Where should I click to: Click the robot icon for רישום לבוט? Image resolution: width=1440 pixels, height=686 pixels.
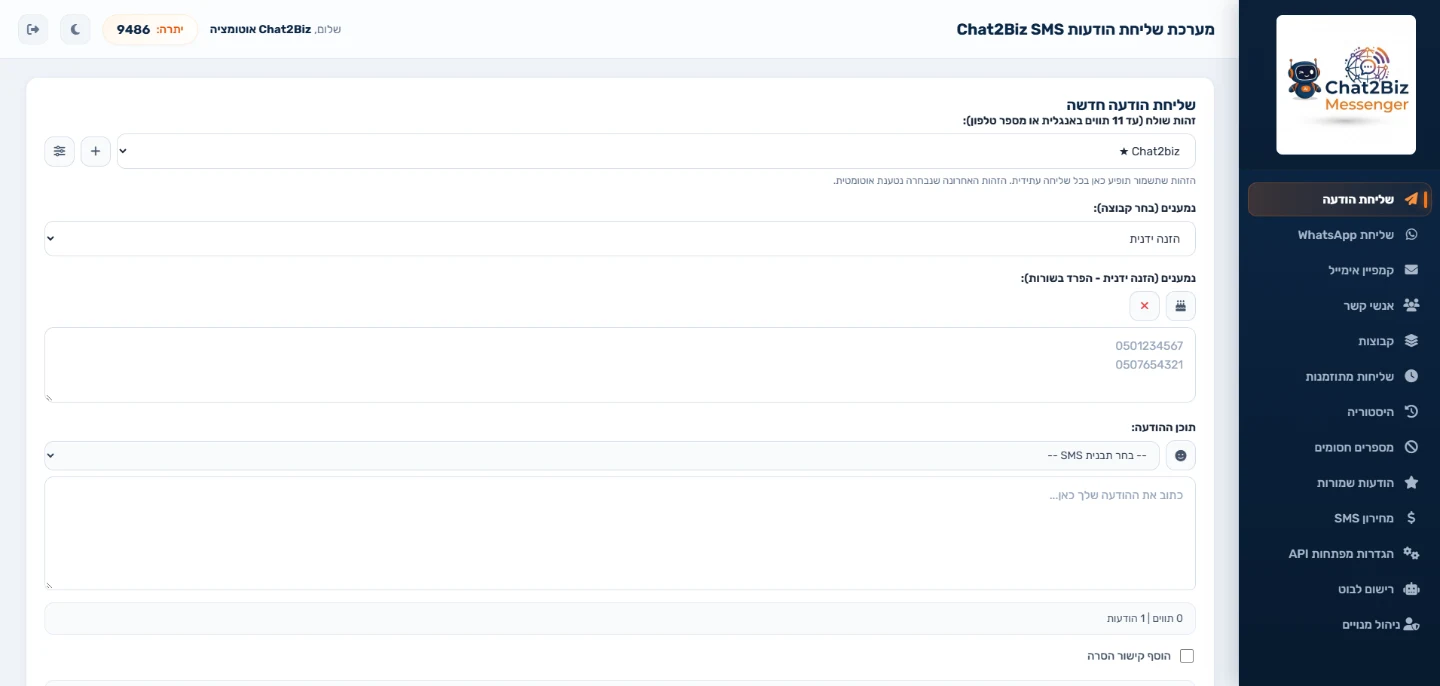[1411, 589]
